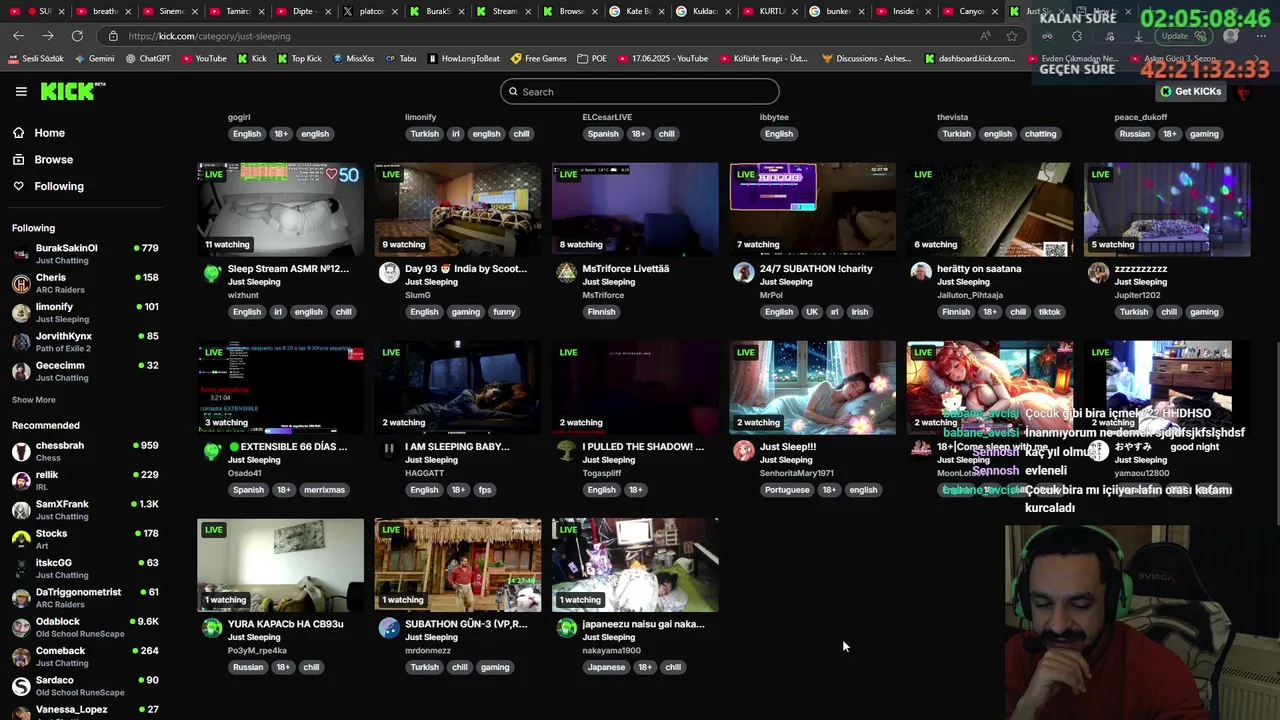The width and height of the screenshot is (1280, 720).
Task: Switch to the Kate B browser tab
Action: [637, 12]
